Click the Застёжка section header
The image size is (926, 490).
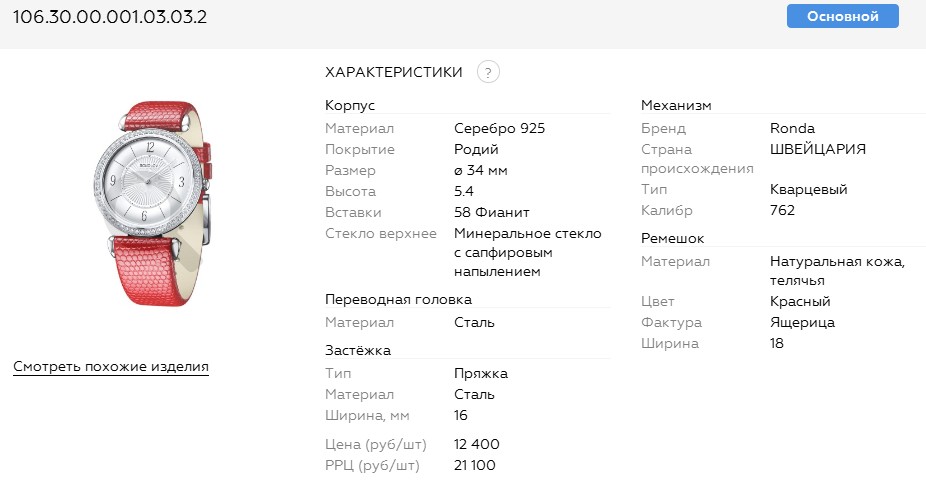pos(358,350)
